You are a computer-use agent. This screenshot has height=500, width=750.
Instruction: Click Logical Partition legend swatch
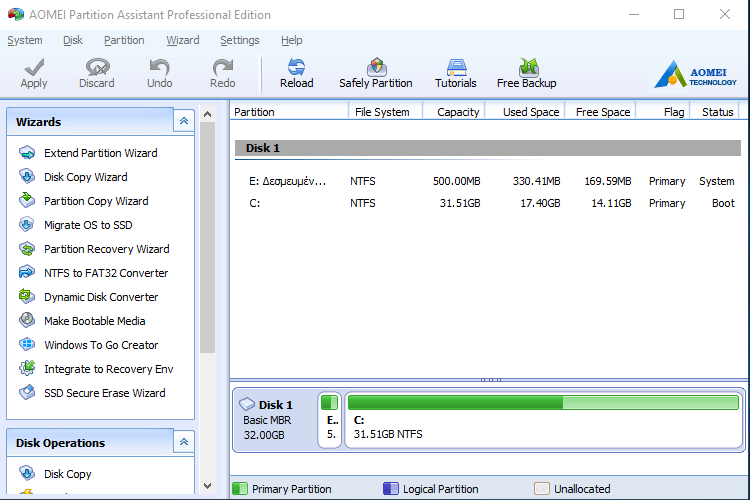[391, 489]
